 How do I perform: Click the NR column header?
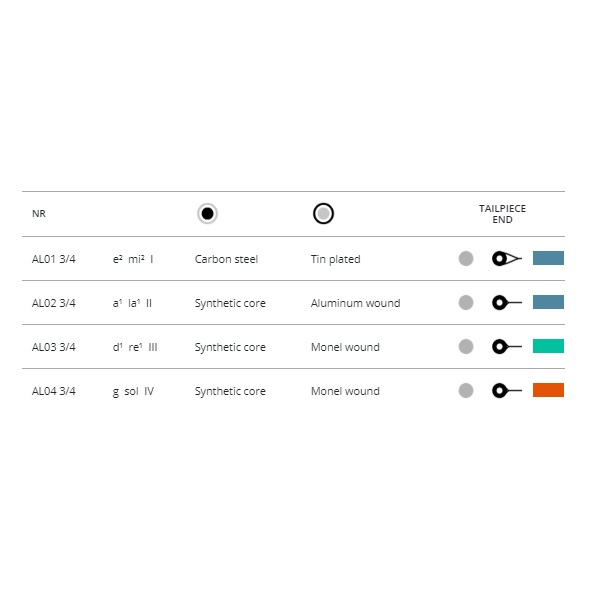pos(39,214)
